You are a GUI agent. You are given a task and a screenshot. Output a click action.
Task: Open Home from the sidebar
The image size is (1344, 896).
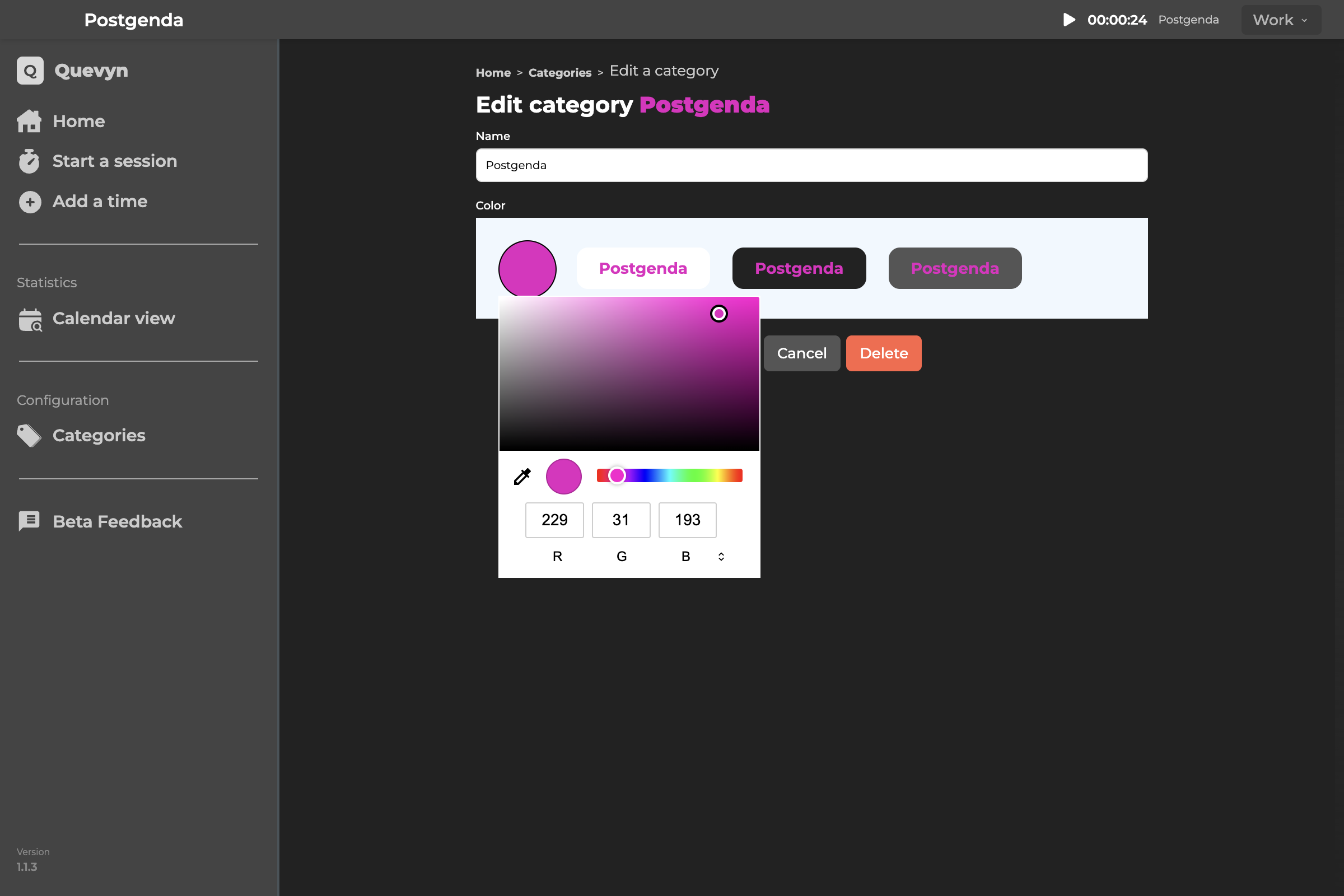click(x=79, y=121)
